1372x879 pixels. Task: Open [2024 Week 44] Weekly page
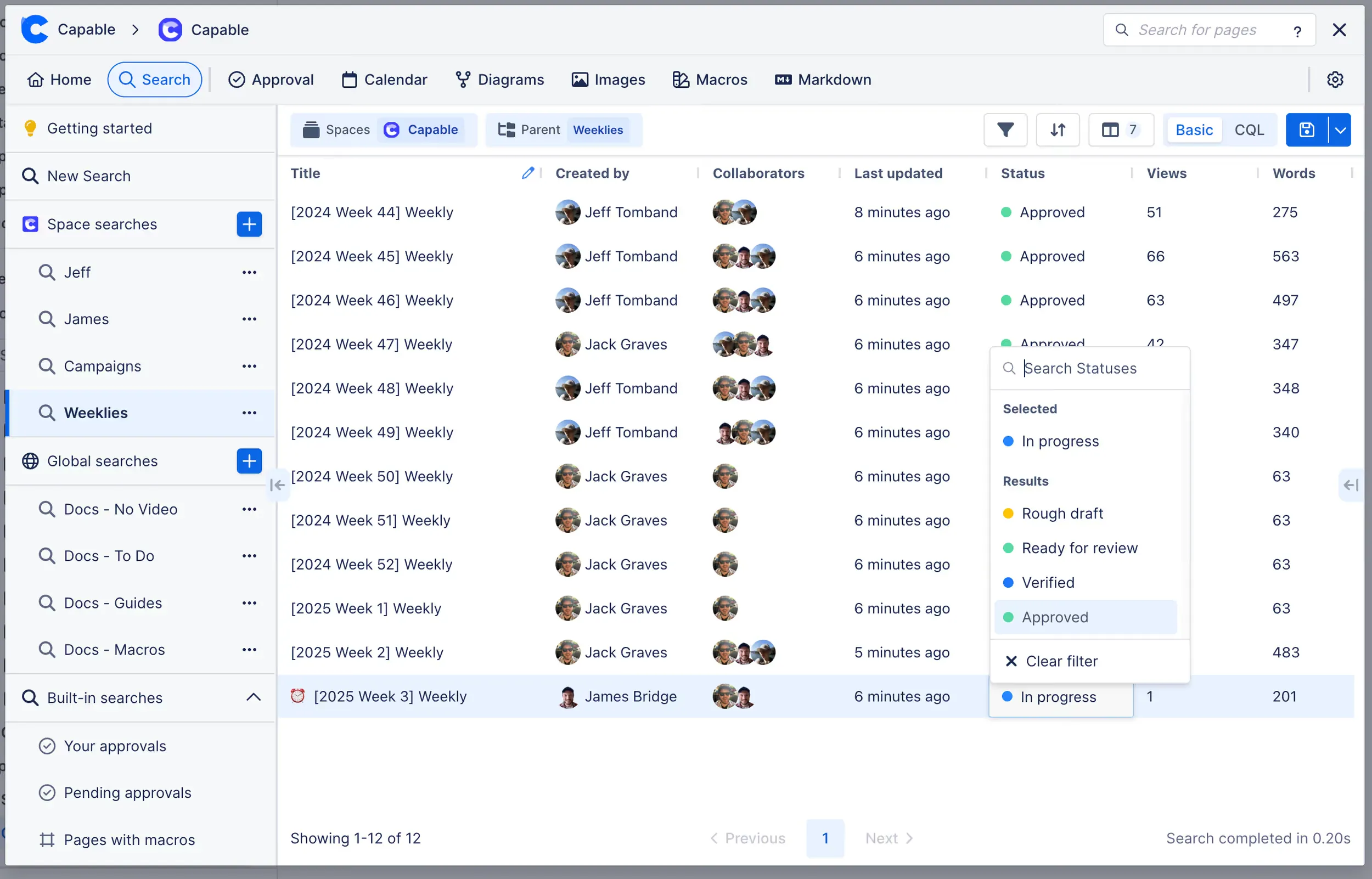click(372, 212)
